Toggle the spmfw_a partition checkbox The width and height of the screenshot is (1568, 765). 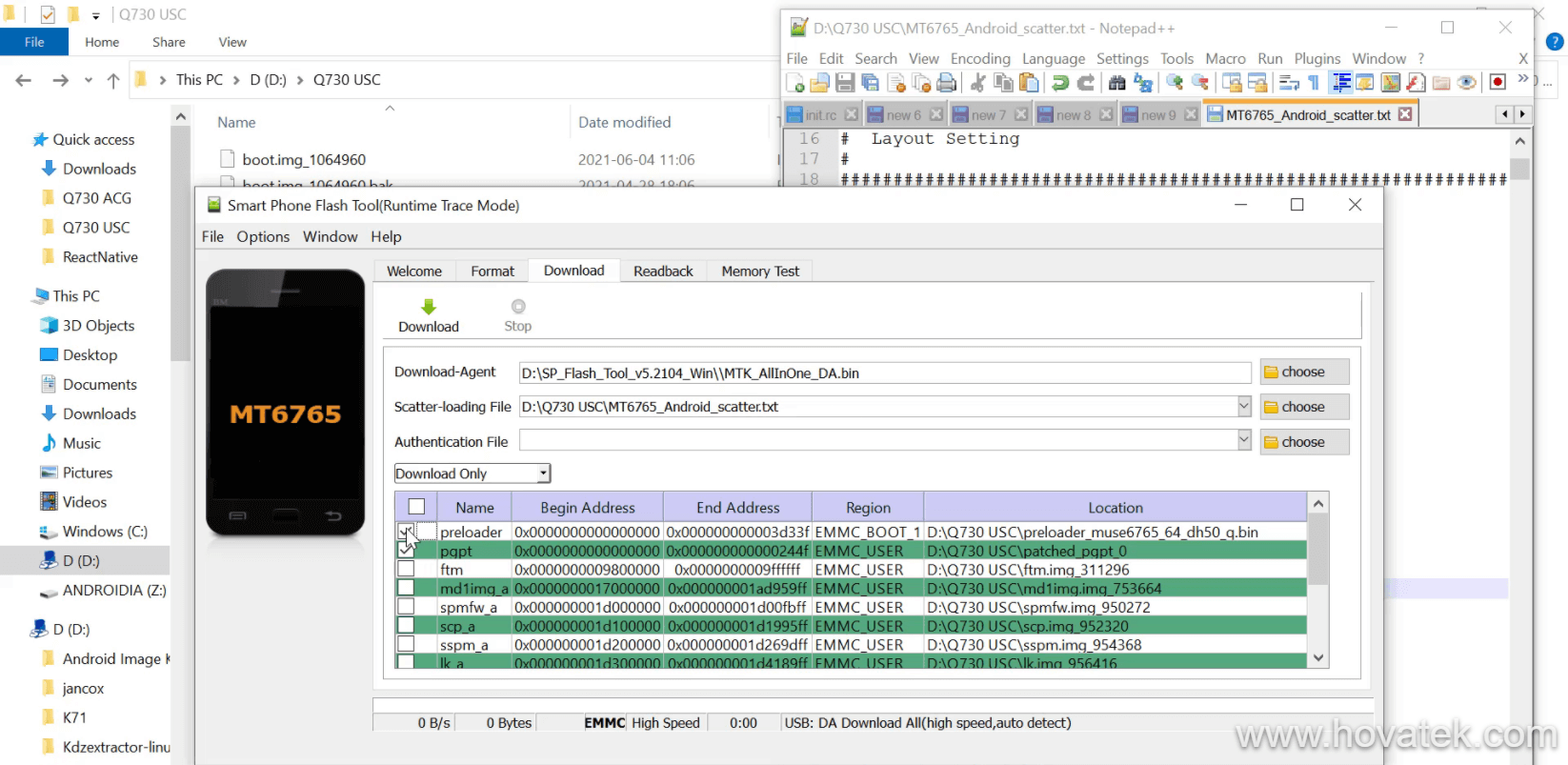click(x=406, y=607)
